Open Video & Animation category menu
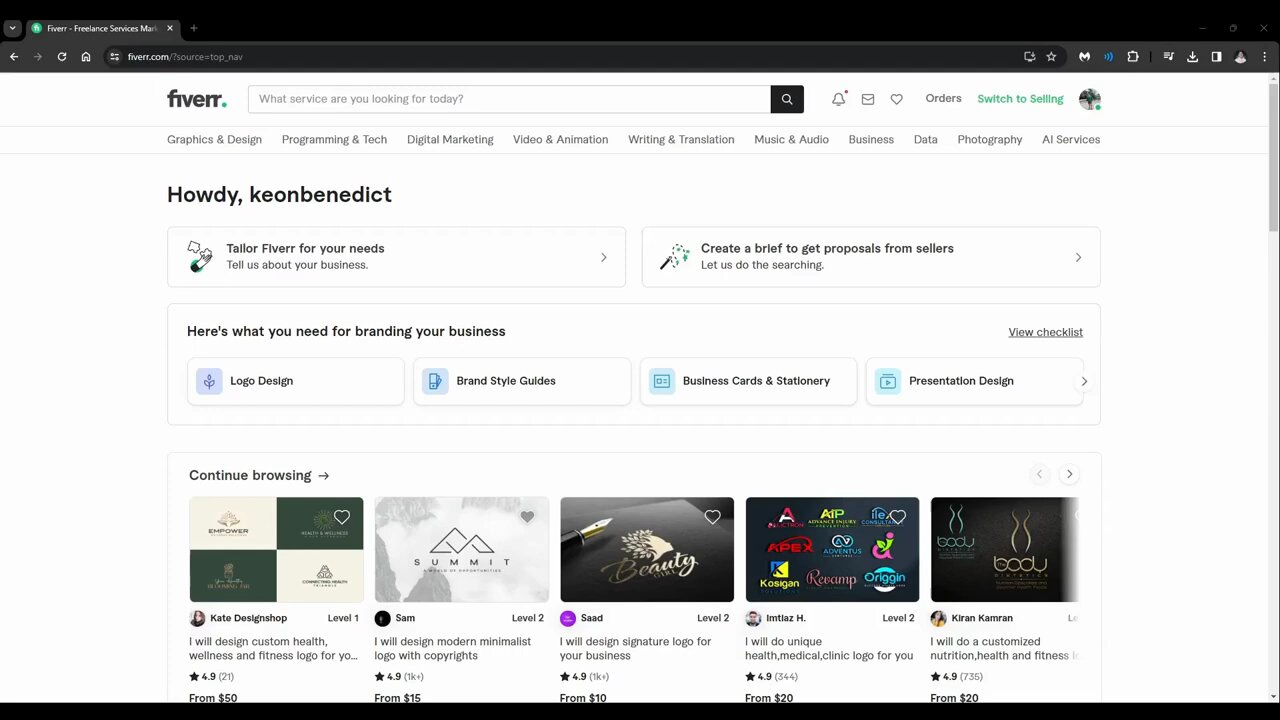The height and width of the screenshot is (720, 1280). point(560,140)
